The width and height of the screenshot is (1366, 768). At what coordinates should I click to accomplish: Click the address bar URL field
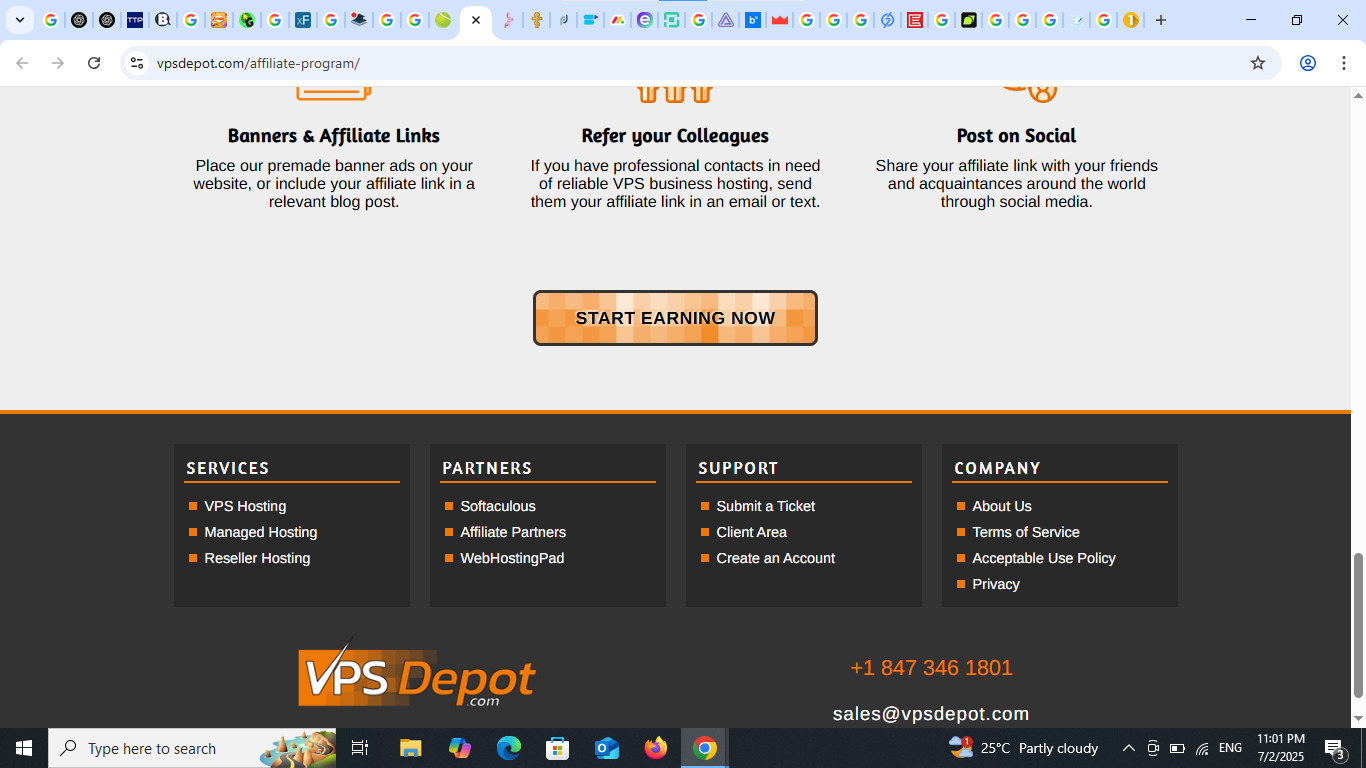(700, 63)
